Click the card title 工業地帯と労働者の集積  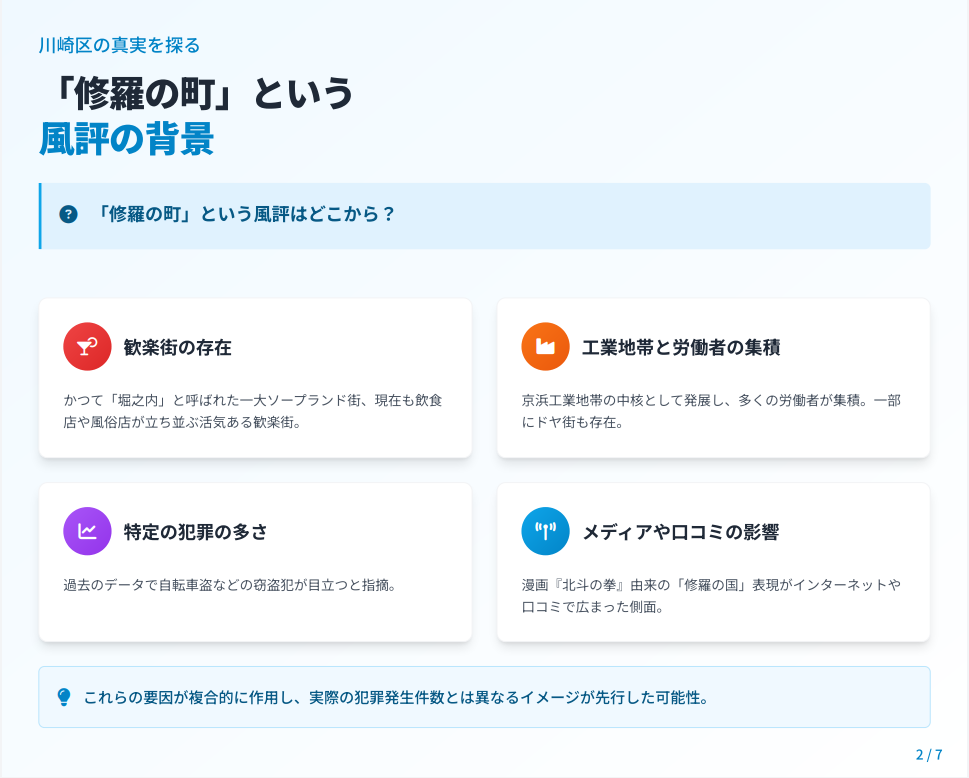681,347
